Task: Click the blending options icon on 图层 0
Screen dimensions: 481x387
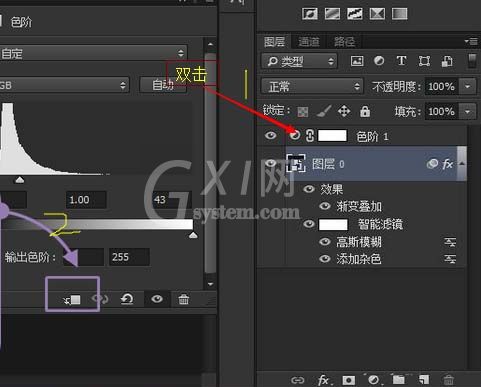Action: [x=432, y=164]
